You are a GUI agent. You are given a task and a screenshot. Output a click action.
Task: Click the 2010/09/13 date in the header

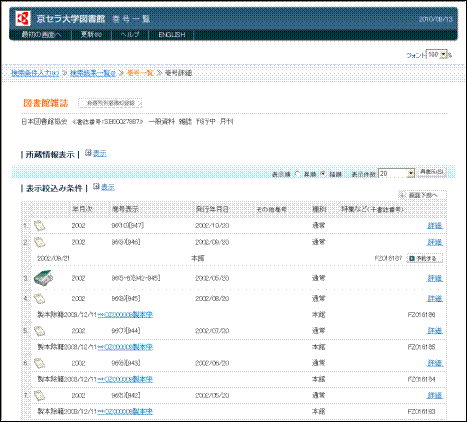click(436, 19)
